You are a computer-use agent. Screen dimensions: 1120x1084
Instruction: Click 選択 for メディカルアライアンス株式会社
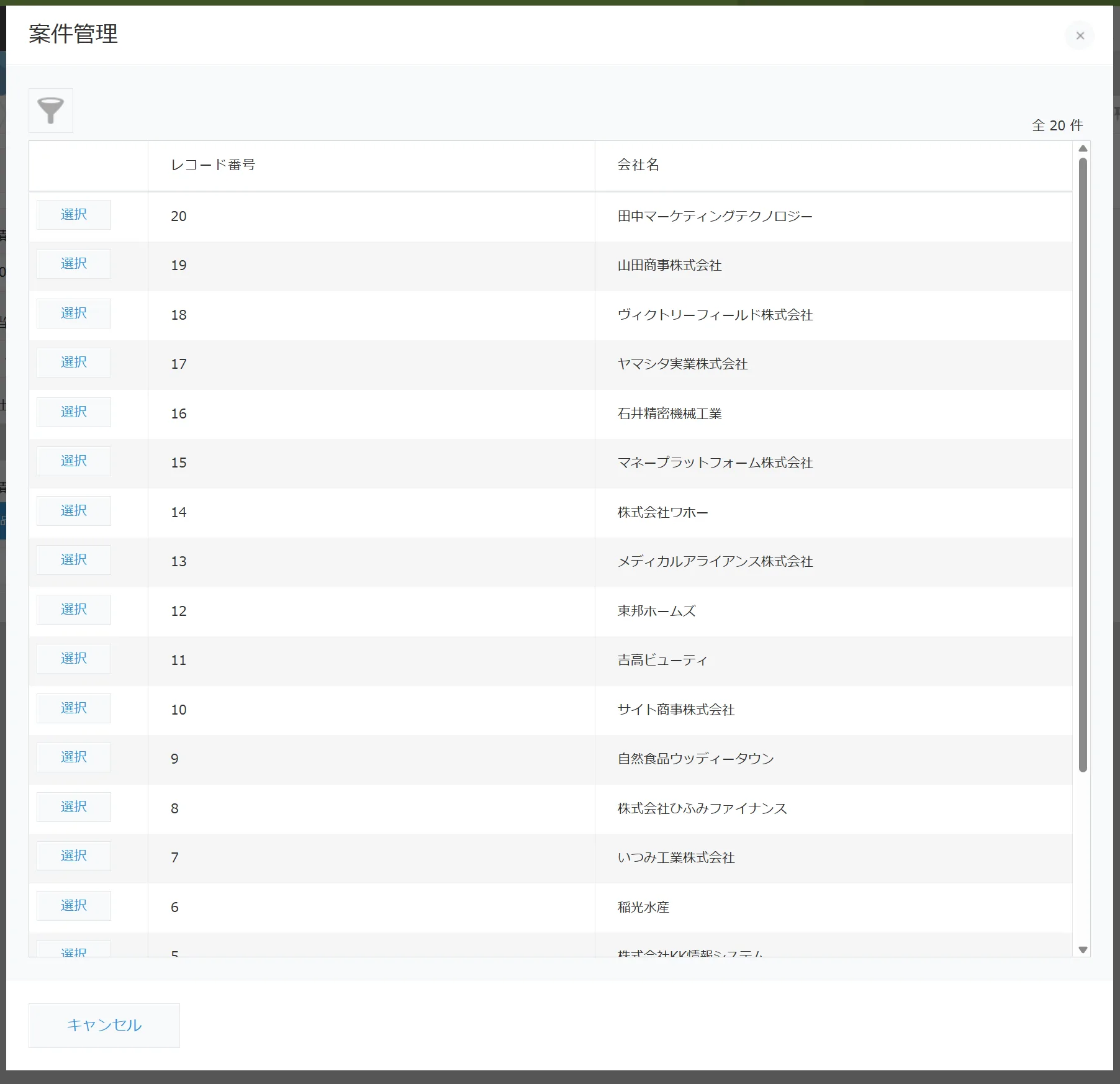[74, 560]
